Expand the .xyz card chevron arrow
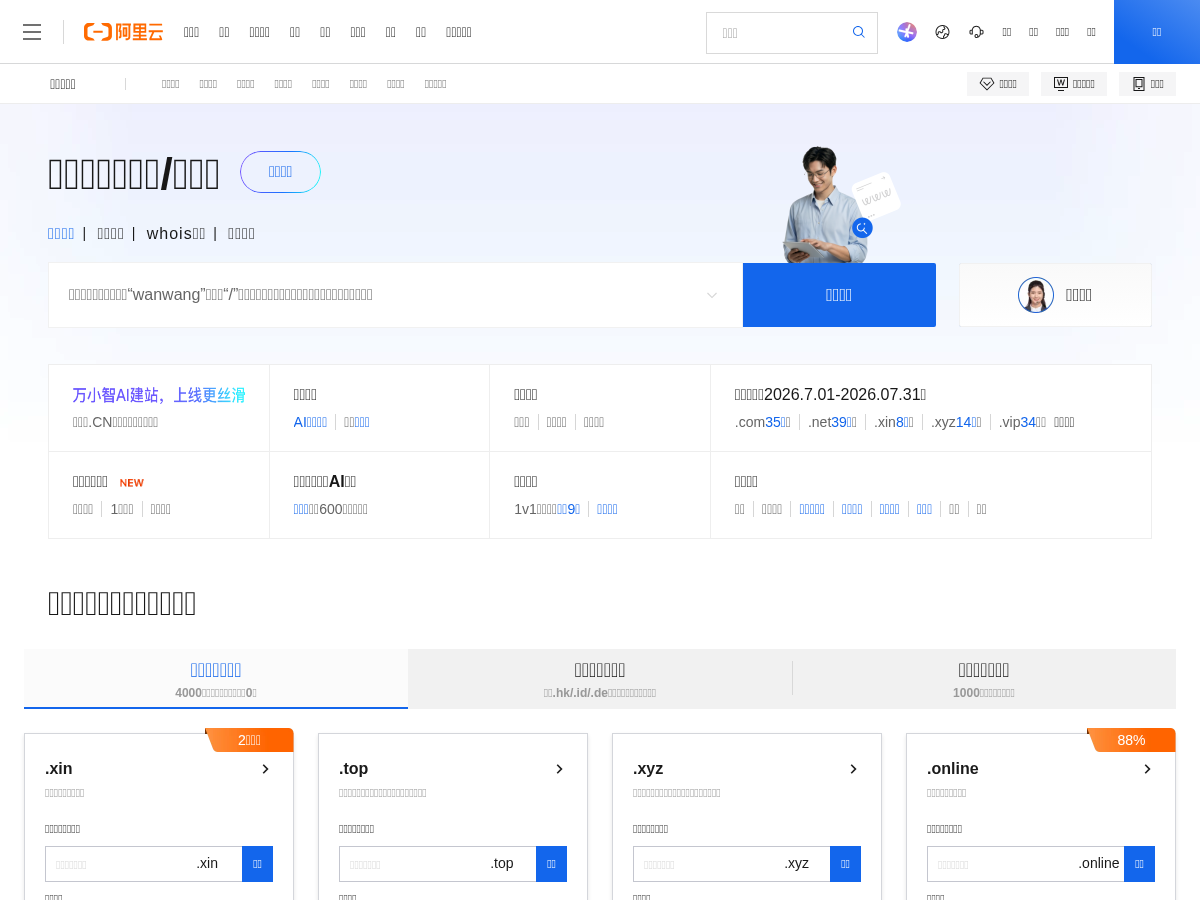Image resolution: width=1200 pixels, height=900 pixels. click(853, 769)
